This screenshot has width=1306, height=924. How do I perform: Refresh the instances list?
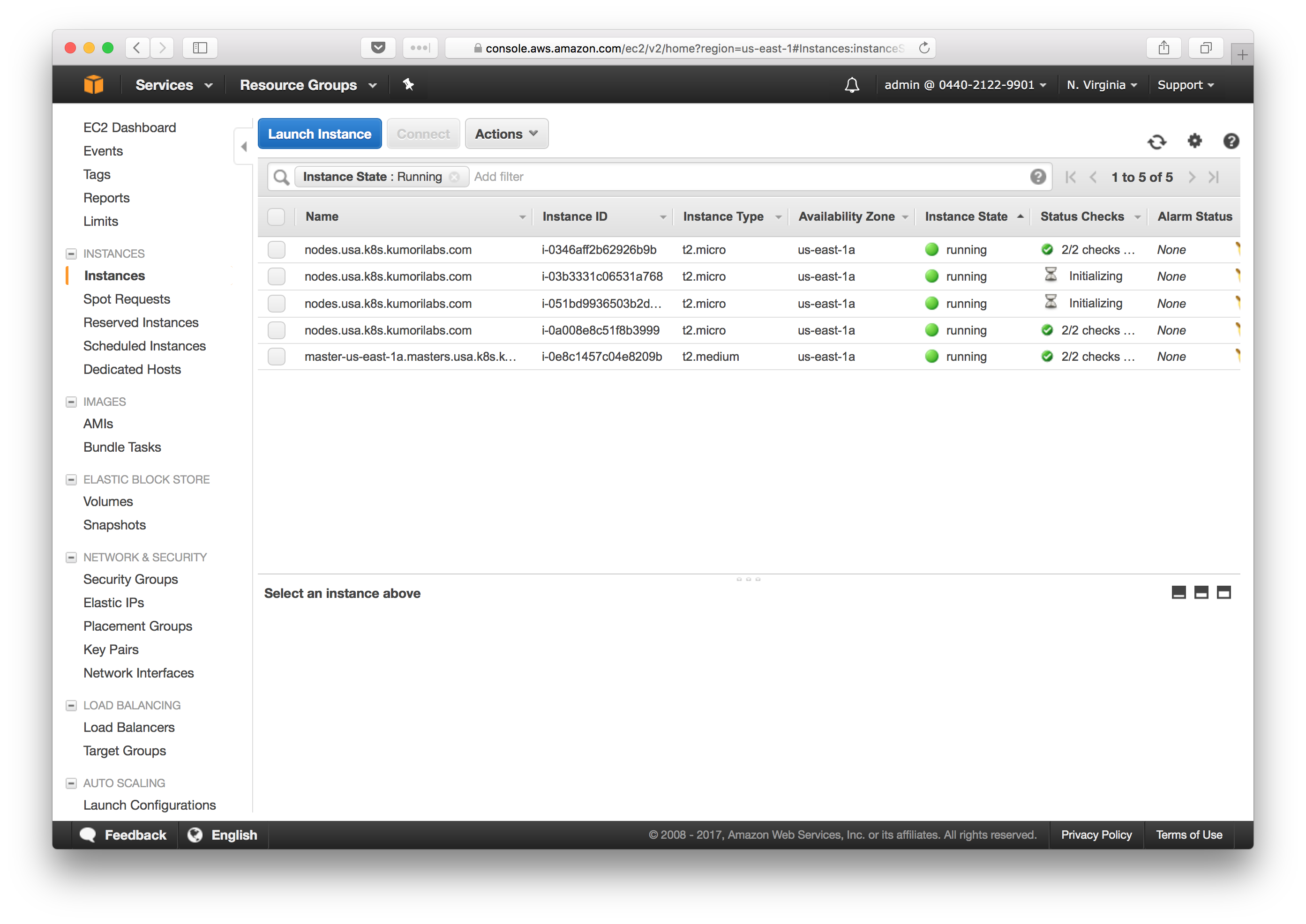coord(1156,141)
